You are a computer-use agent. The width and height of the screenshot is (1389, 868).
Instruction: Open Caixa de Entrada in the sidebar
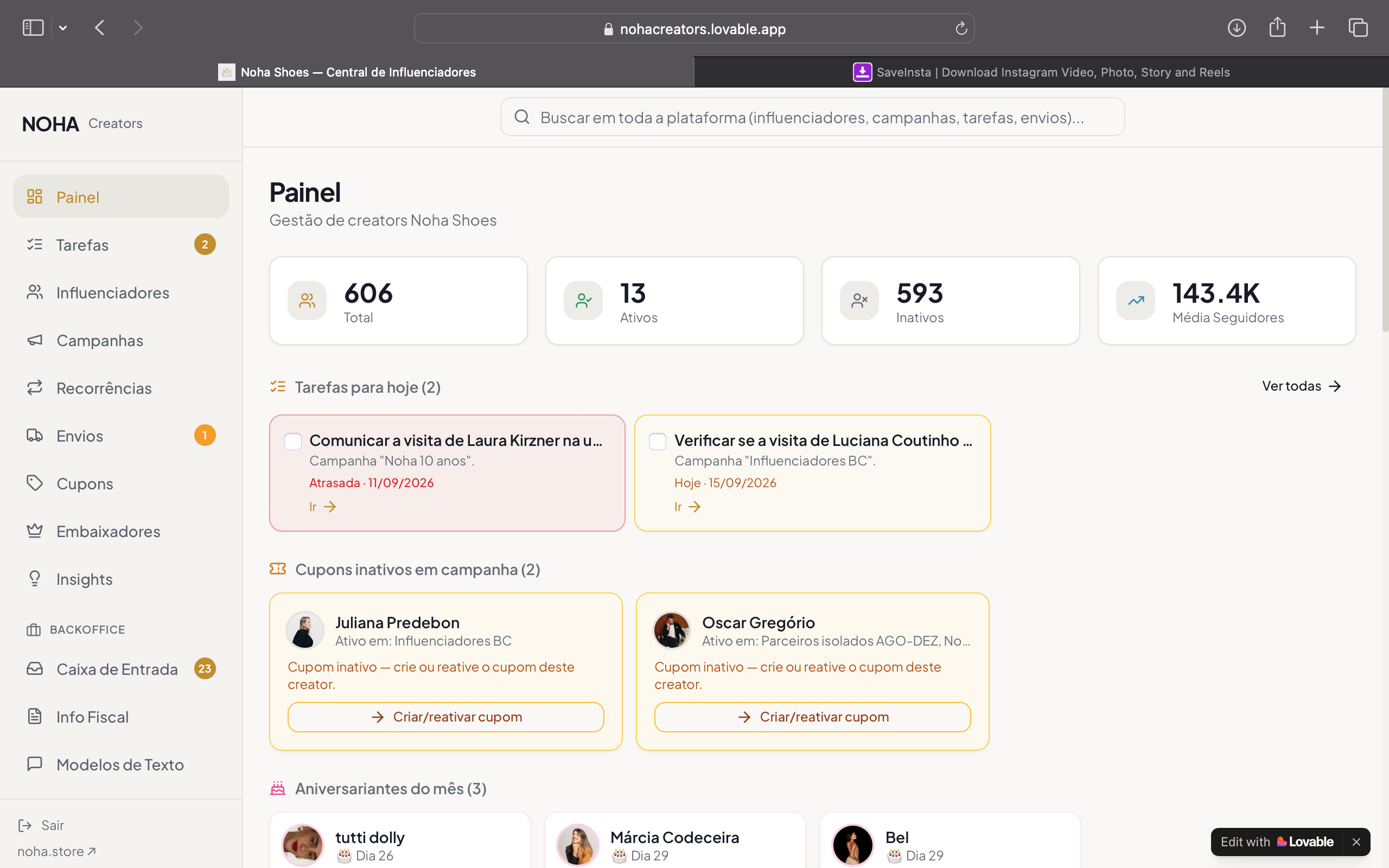point(120,669)
